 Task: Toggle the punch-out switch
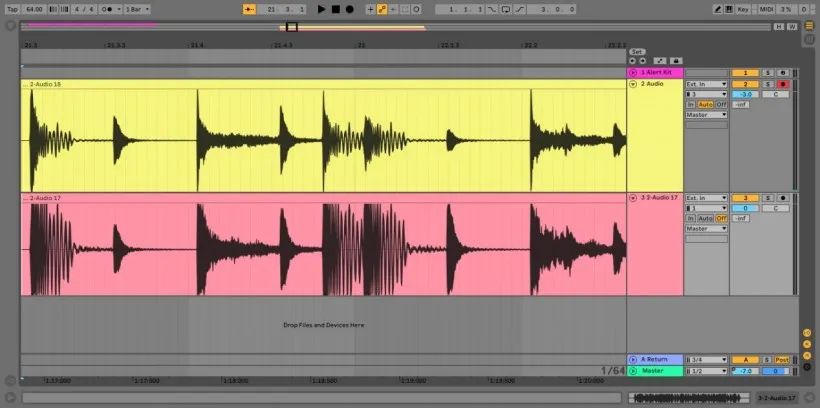pos(520,9)
